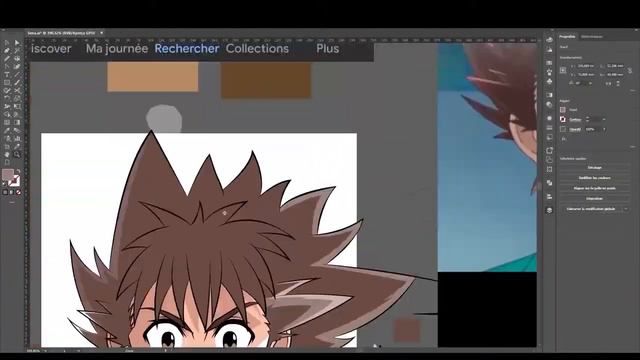
Task: Set paint mode to solid Color
Action: tap(5, 192)
